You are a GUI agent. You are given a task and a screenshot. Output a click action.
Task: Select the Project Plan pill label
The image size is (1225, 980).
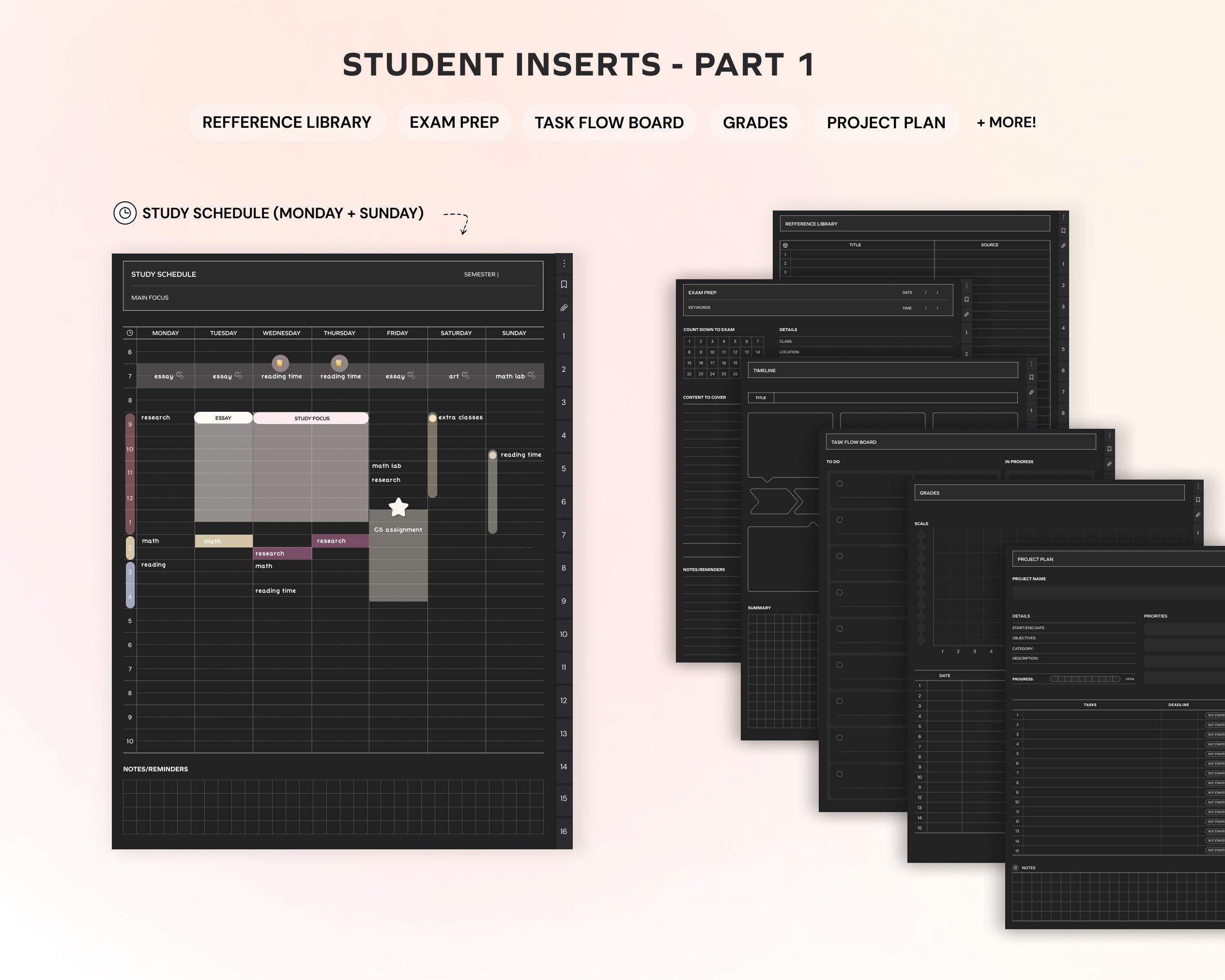tap(887, 122)
